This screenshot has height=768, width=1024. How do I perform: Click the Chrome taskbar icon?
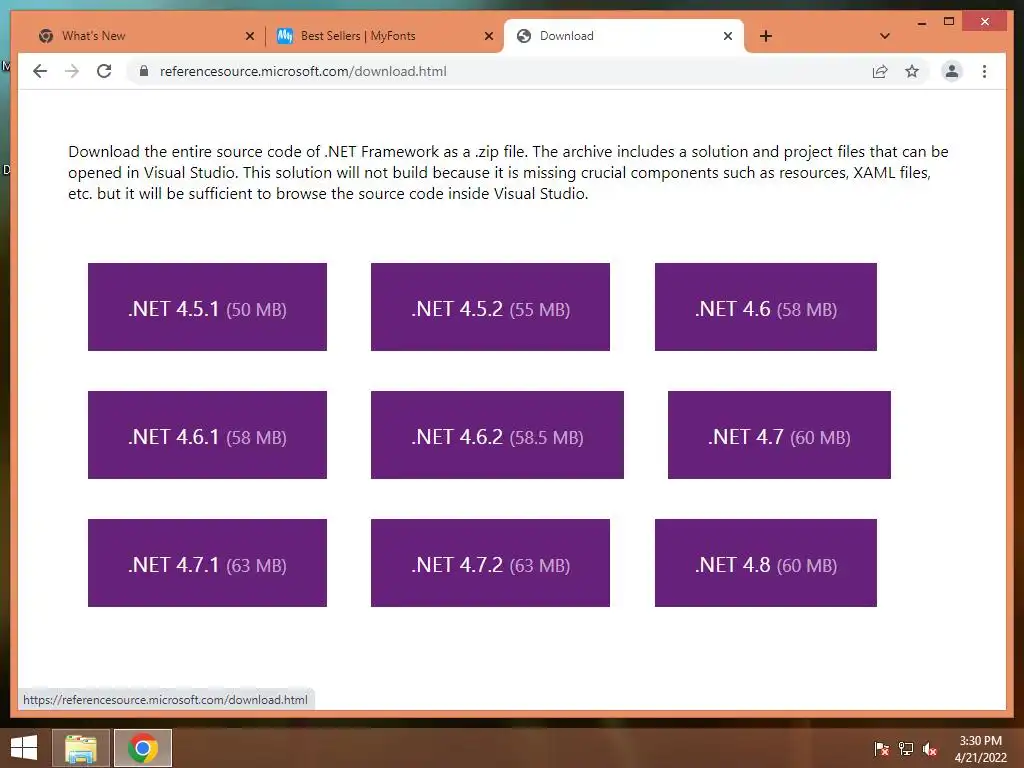143,748
